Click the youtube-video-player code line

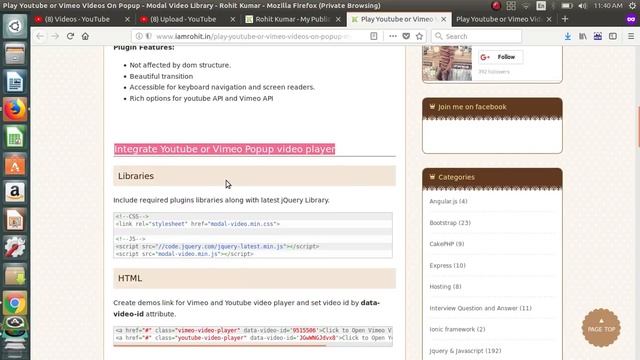(x=253, y=338)
